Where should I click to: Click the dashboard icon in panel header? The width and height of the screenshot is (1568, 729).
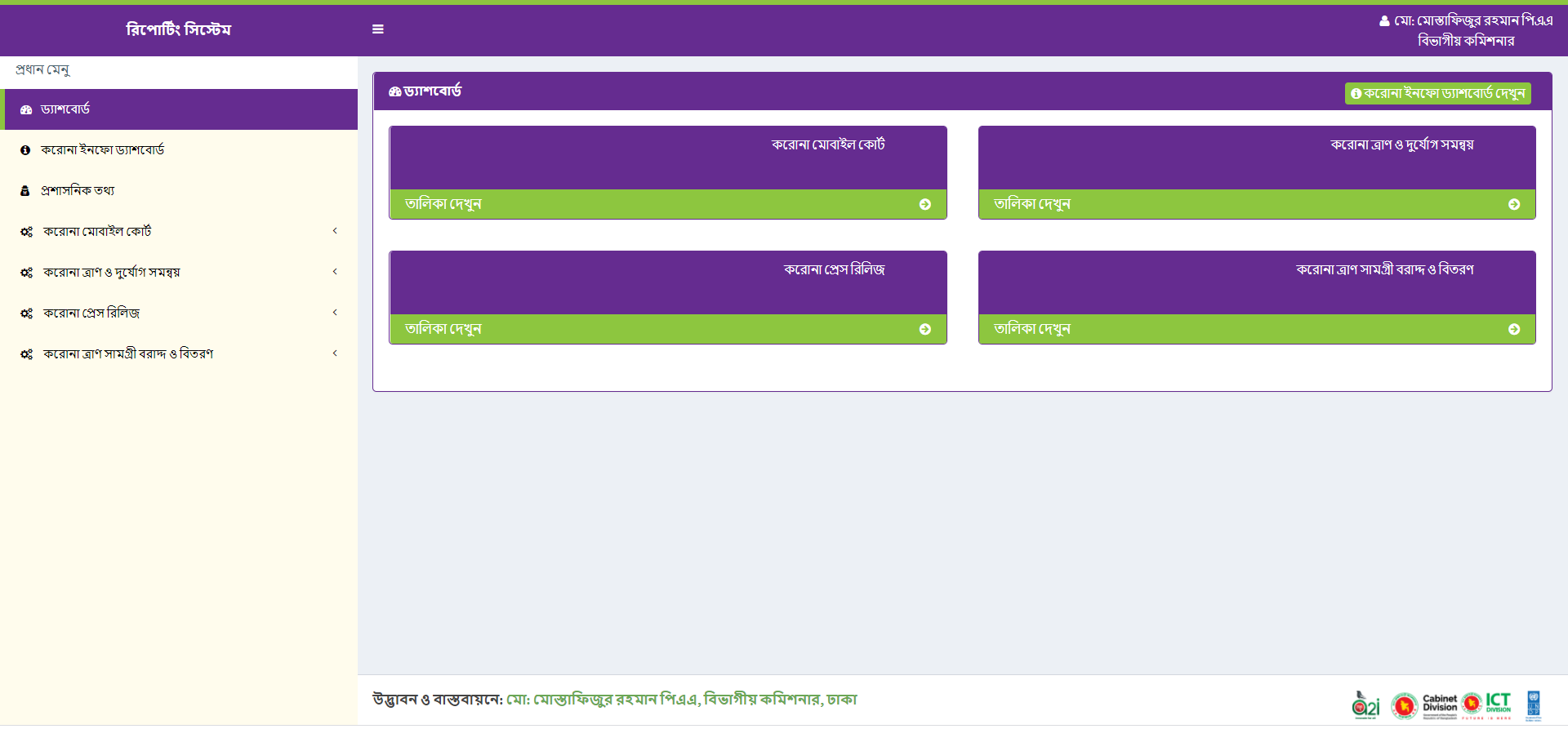[x=394, y=91]
